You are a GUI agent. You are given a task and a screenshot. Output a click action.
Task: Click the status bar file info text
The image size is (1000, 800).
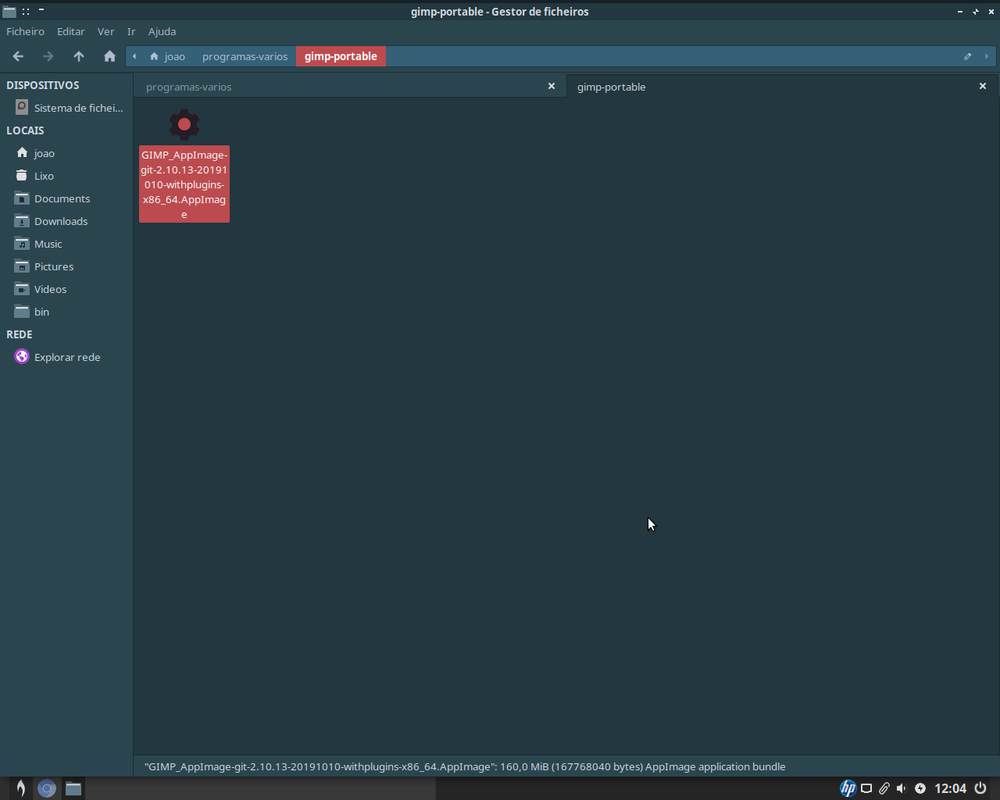click(465, 766)
